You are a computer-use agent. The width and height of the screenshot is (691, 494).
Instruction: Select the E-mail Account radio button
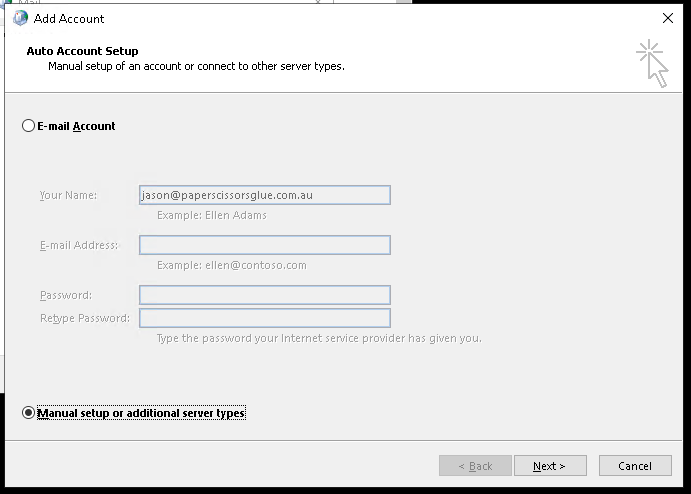coord(28,126)
